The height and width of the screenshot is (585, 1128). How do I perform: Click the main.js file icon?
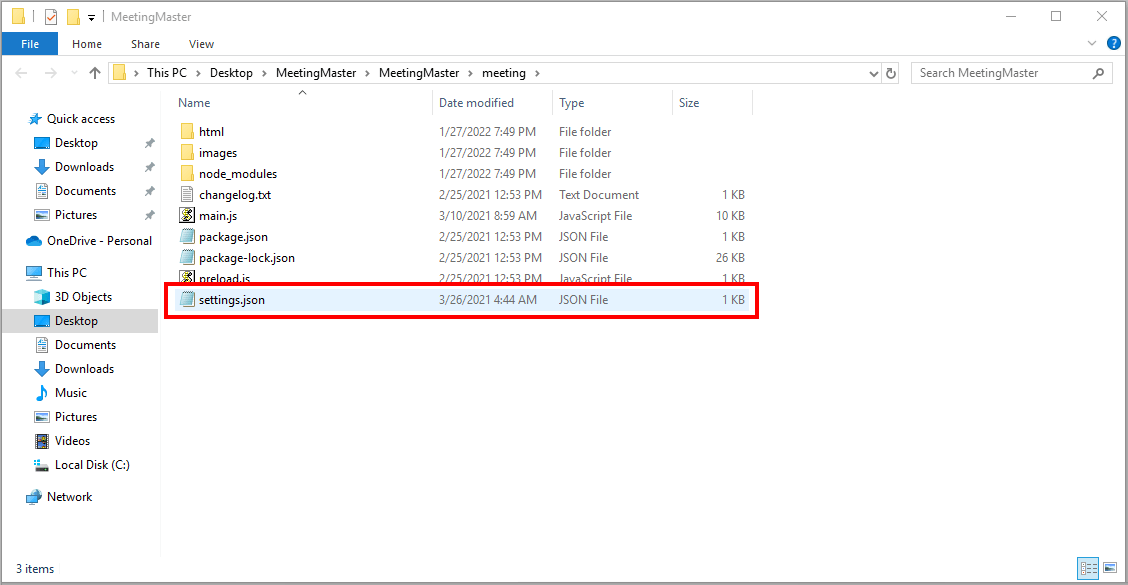[186, 216]
